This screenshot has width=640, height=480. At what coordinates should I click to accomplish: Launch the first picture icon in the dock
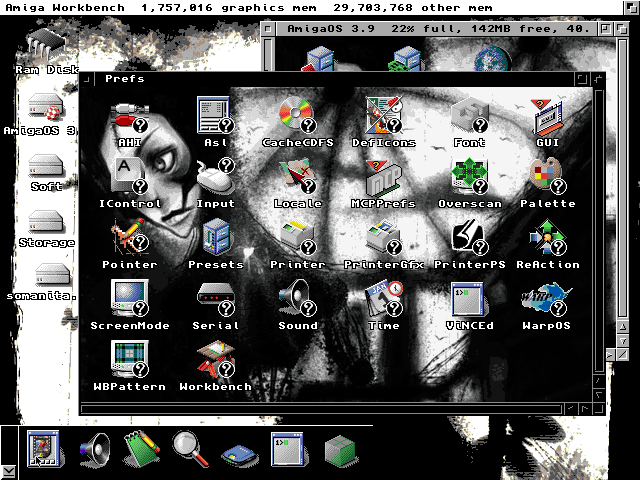tap(43, 449)
